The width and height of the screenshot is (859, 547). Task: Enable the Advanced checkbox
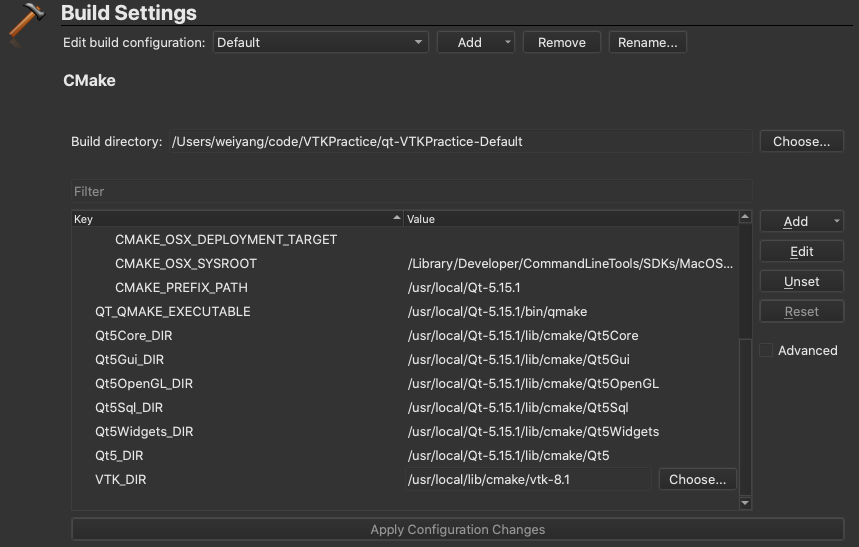[766, 350]
